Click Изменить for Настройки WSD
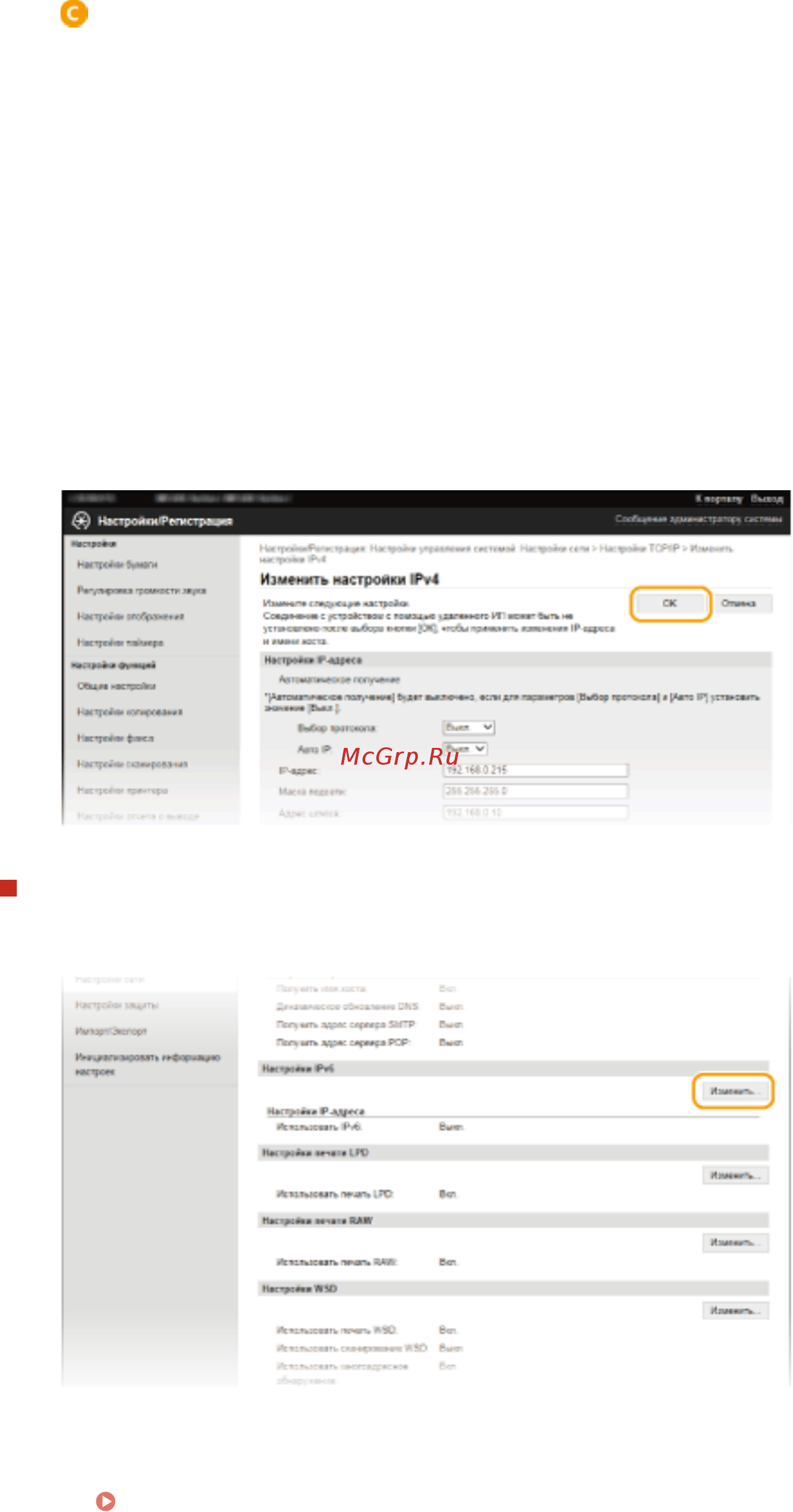This screenshot has height=1512, width=793. (735, 1311)
